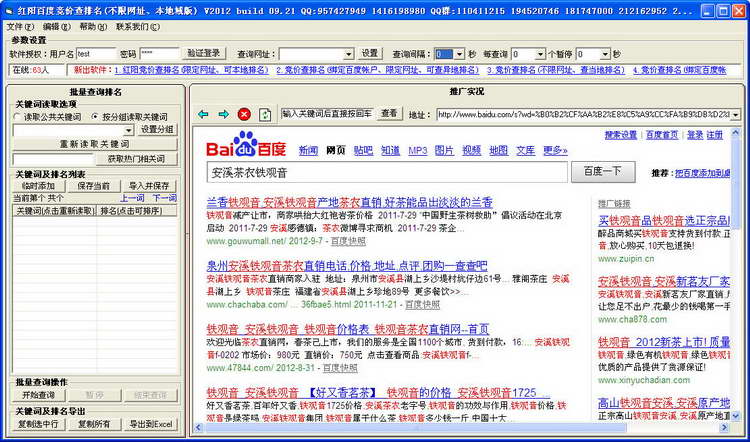Click the 更多» link
Screen dimensions: 750x442
click(555, 150)
